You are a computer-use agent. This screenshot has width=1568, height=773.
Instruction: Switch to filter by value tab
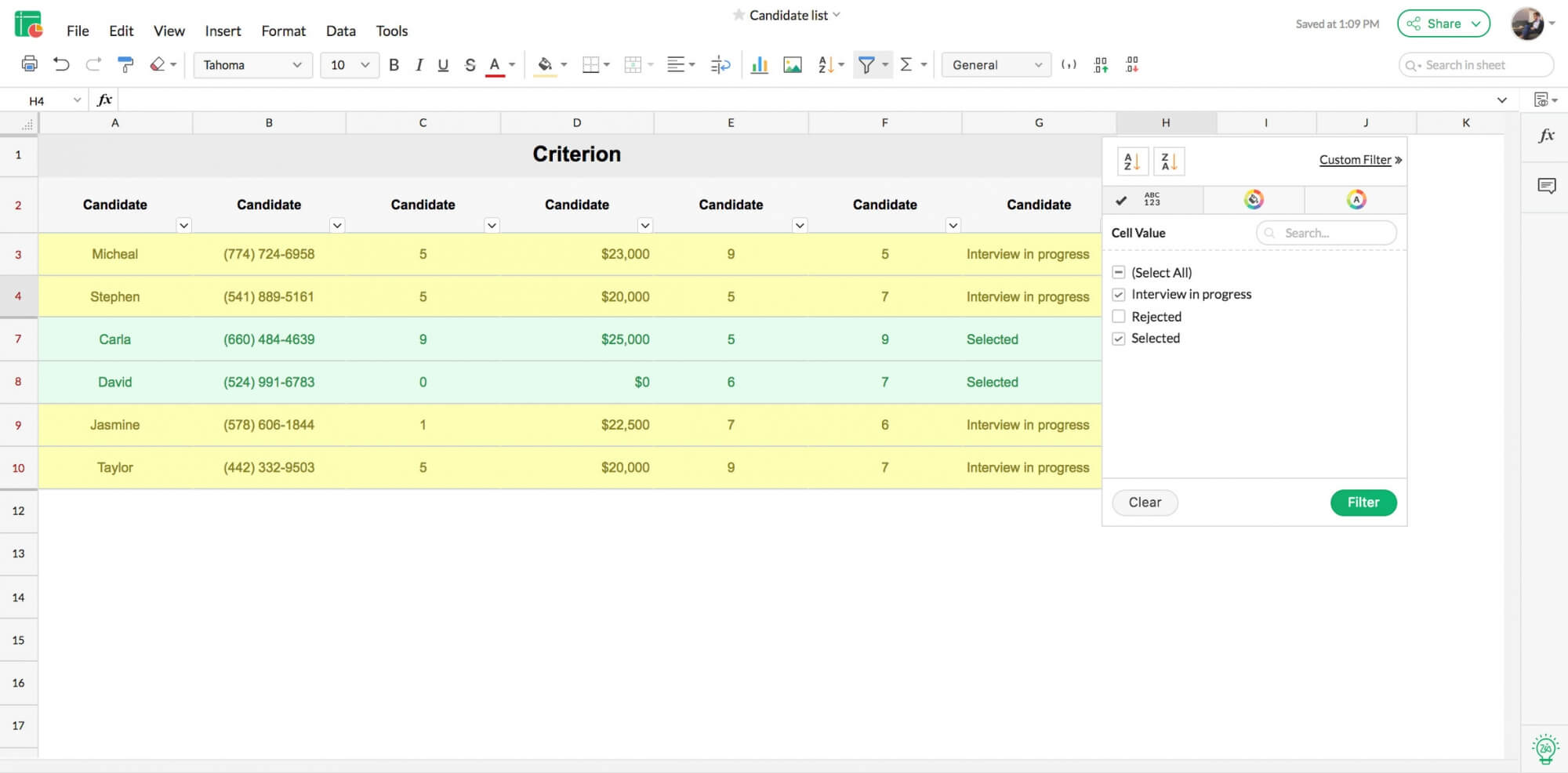[x=1152, y=200]
